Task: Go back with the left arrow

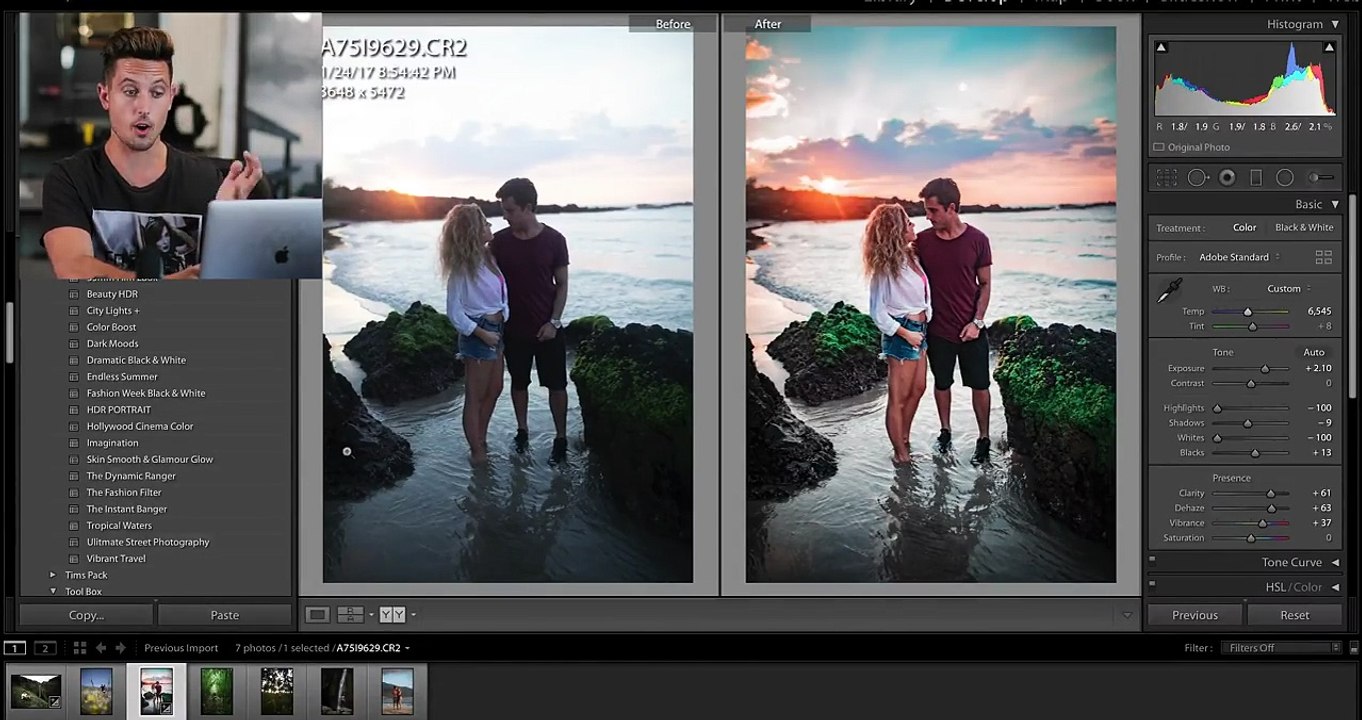Action: point(101,648)
